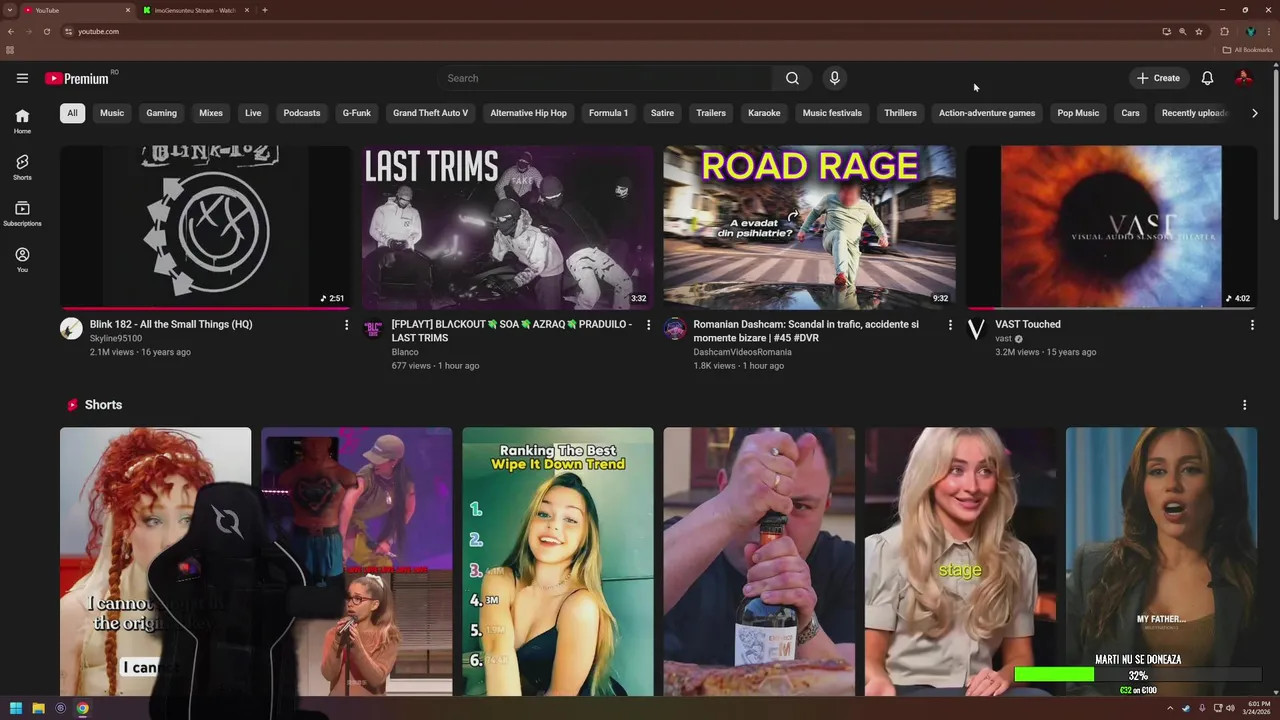The height and width of the screenshot is (720, 1280).
Task: Filter by the Podcasts chip
Action: [x=302, y=113]
